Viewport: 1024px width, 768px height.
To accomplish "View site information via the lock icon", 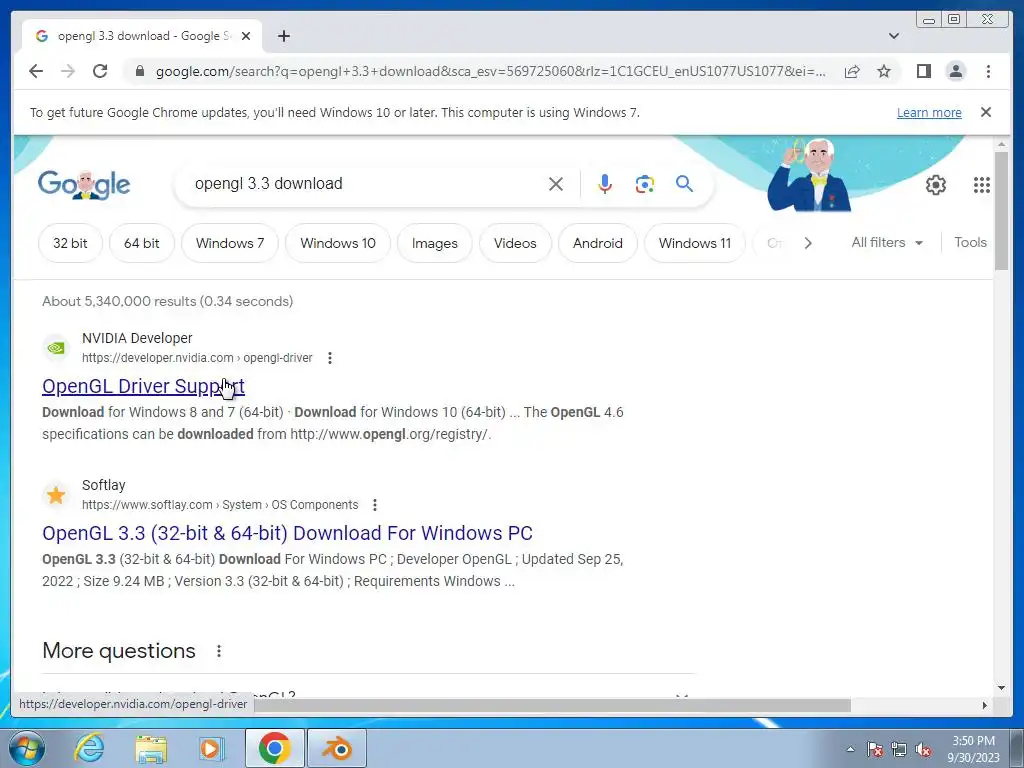I will pos(139,71).
